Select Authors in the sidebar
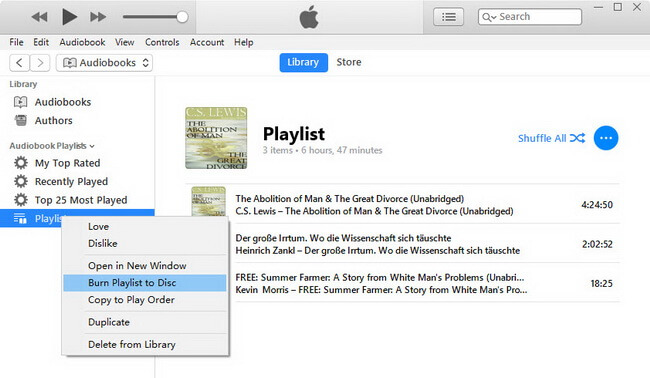This screenshot has height=378, width=650. [53, 121]
